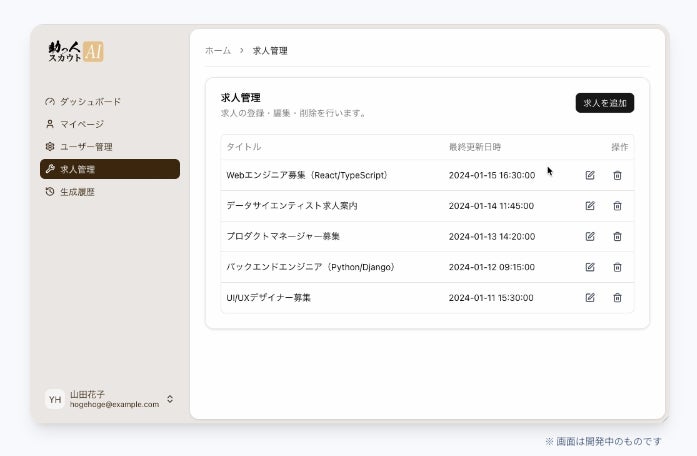Select 求人管理 in the sidebar
Viewport: 697px width, 456px height.
click(110, 169)
